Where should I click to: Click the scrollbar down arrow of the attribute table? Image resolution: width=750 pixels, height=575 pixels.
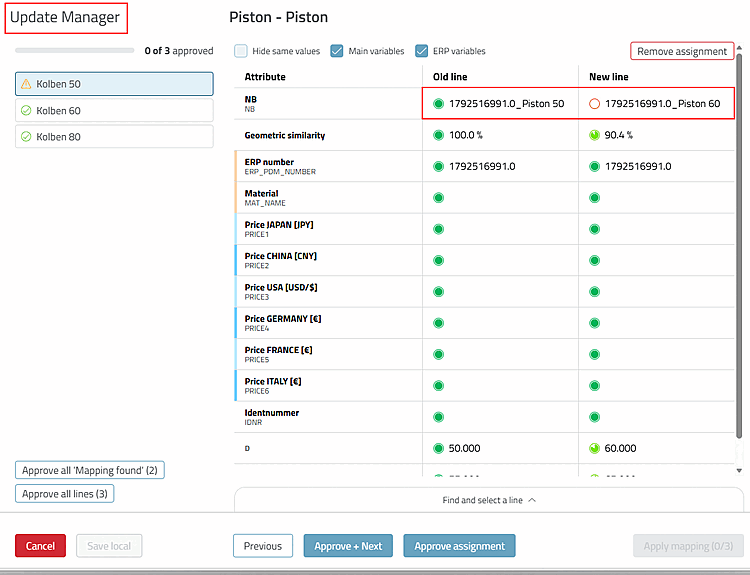pos(739,471)
